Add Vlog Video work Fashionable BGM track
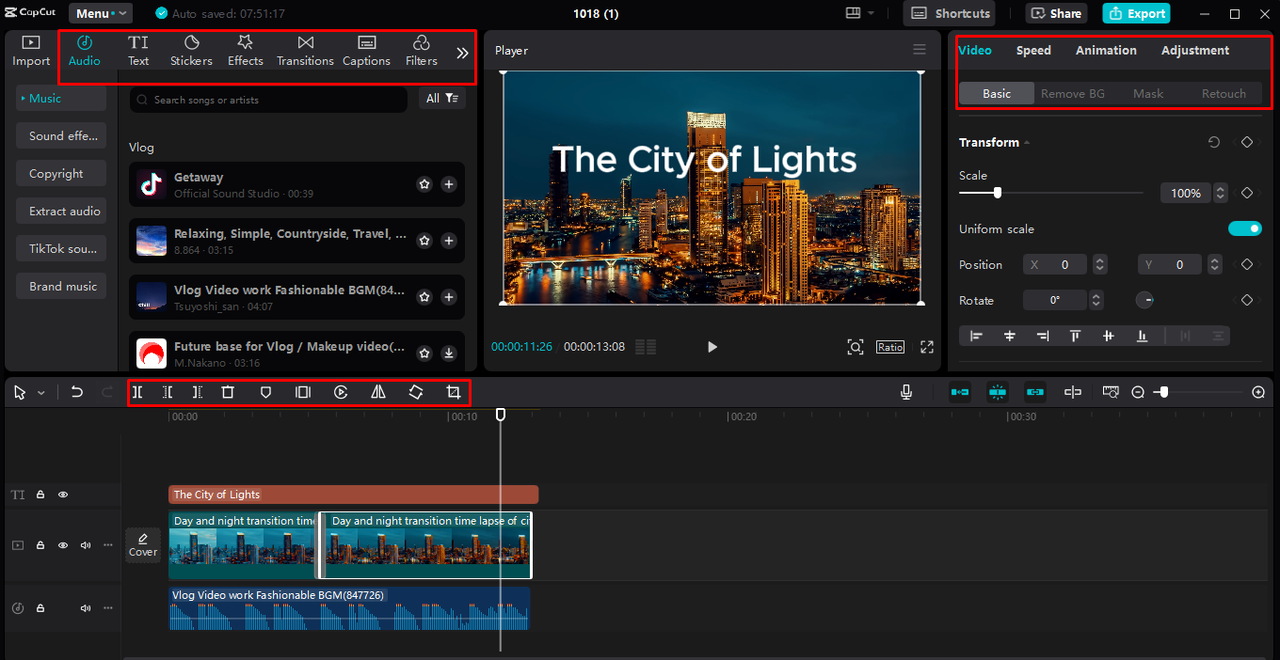 tap(449, 297)
